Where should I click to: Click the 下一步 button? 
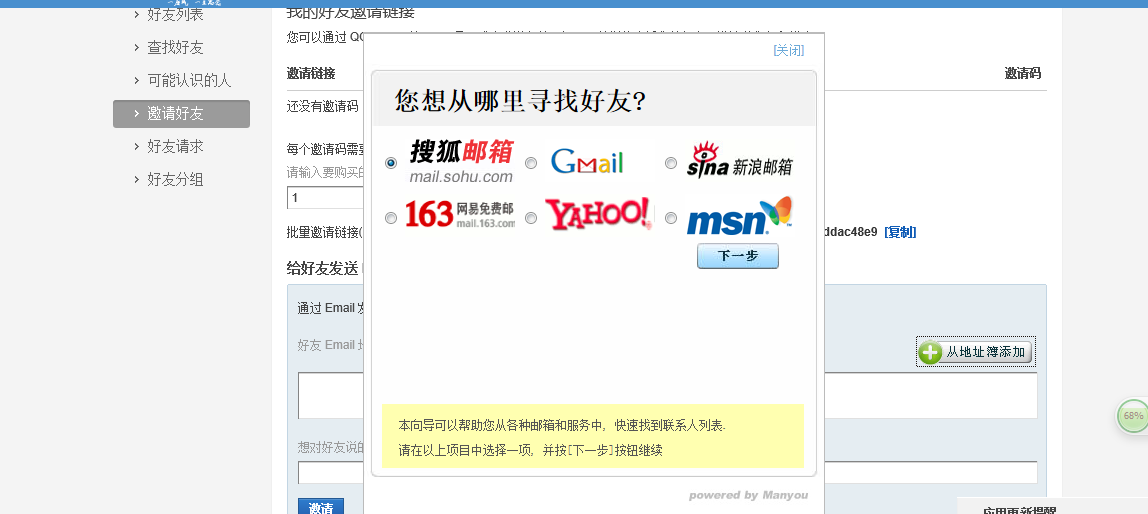tap(737, 256)
